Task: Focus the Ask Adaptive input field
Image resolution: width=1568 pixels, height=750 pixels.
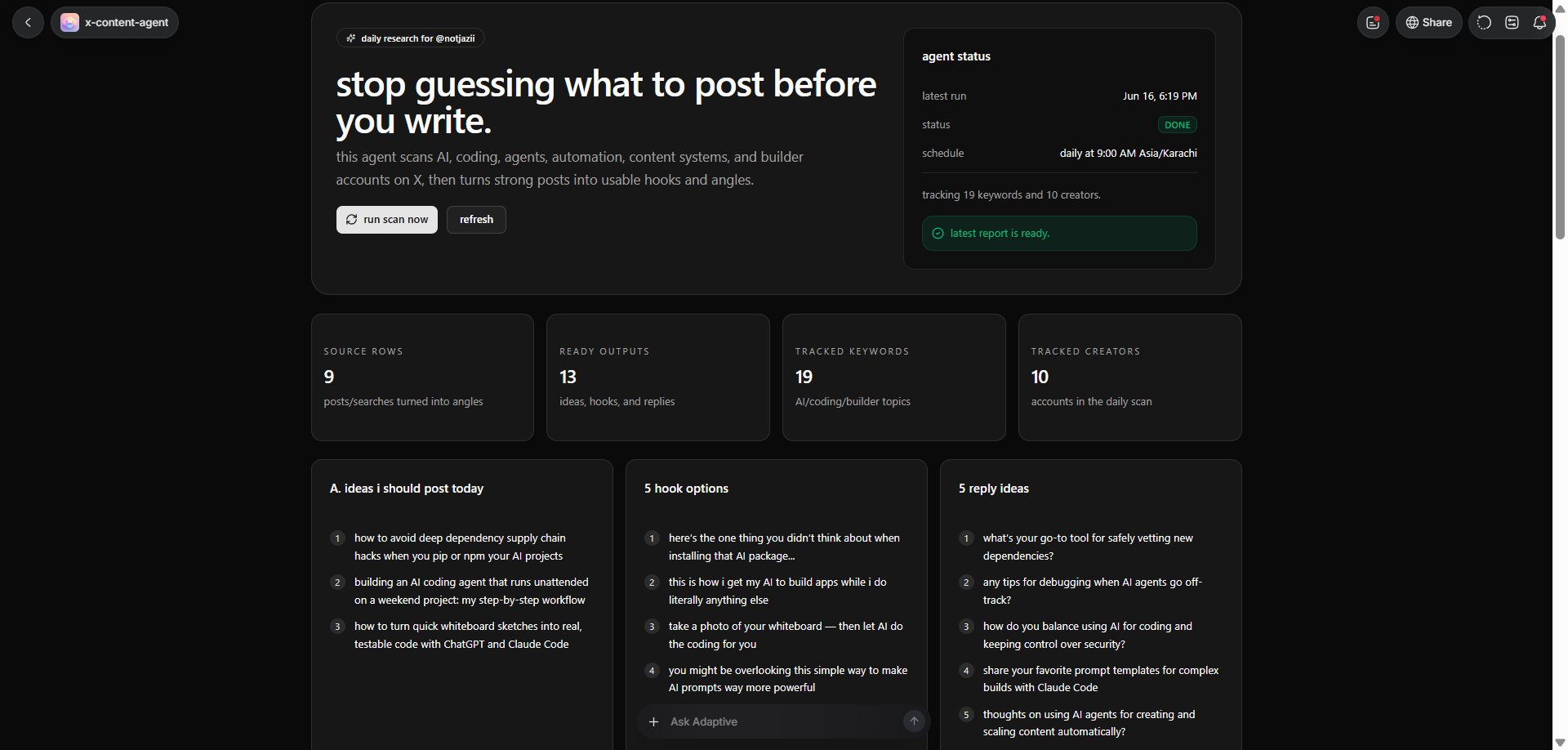Action: coord(784,721)
